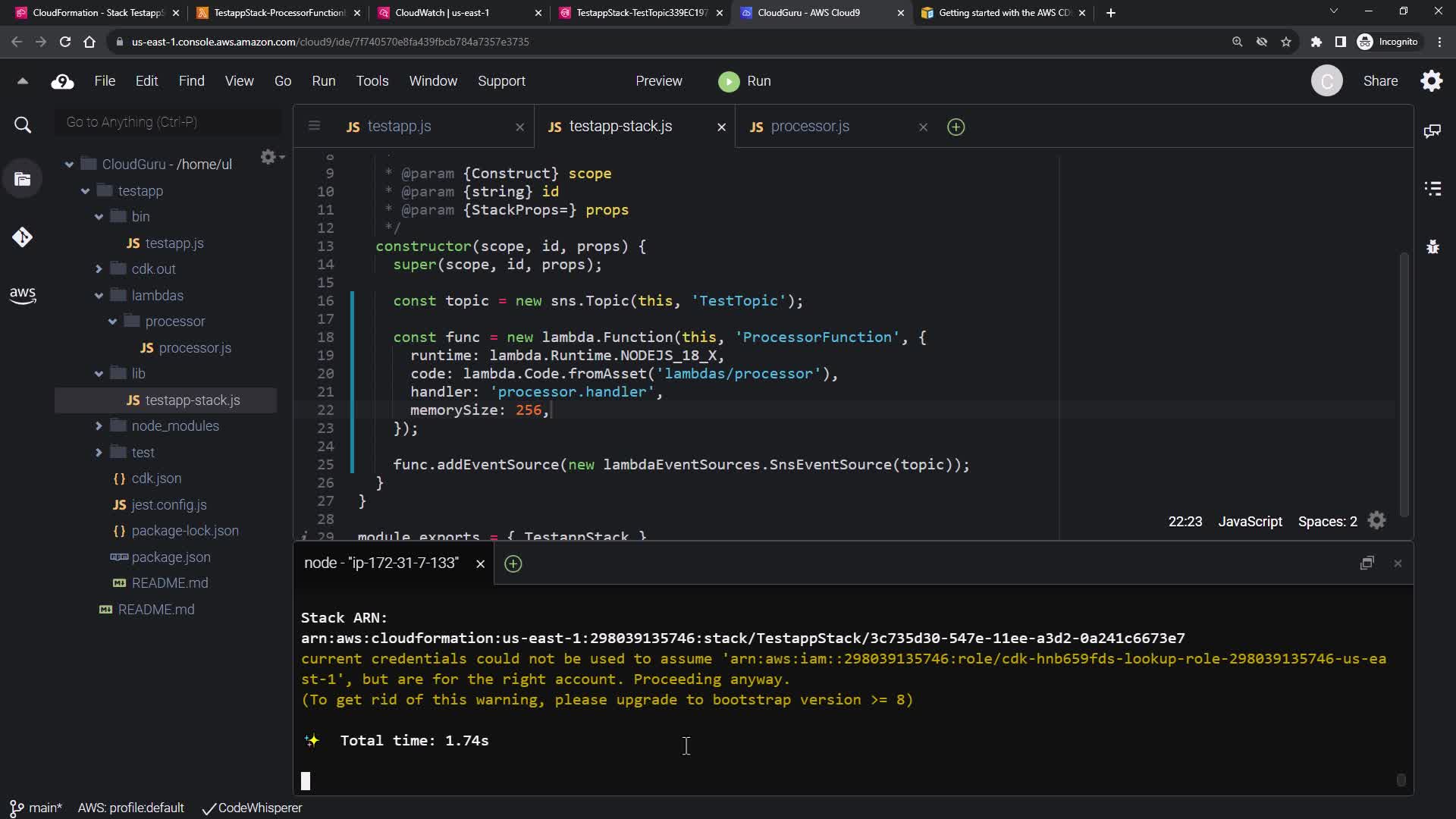Expand the cdk.out folder
The image size is (1456, 819).
coord(99,269)
